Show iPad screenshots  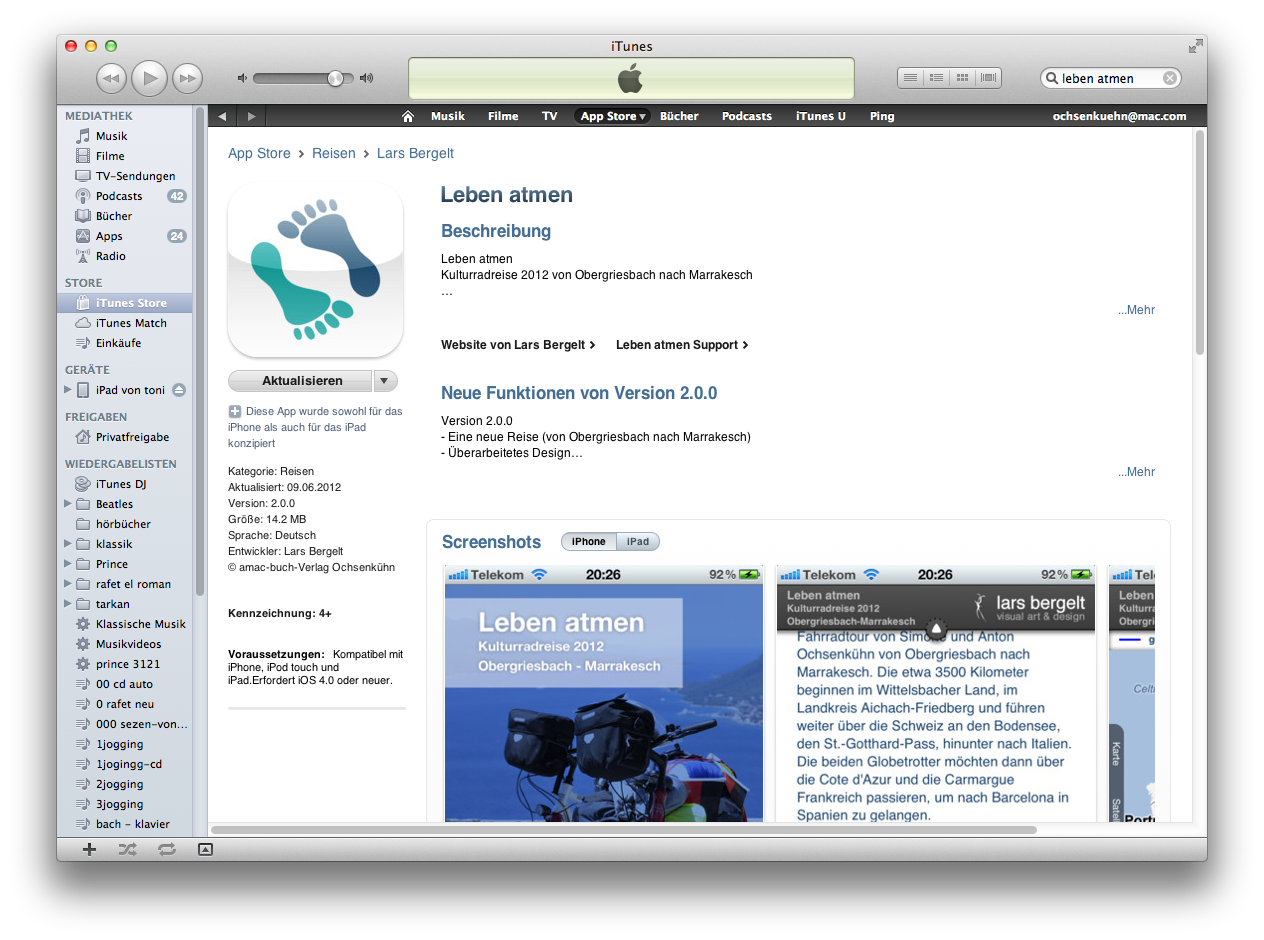(x=638, y=542)
